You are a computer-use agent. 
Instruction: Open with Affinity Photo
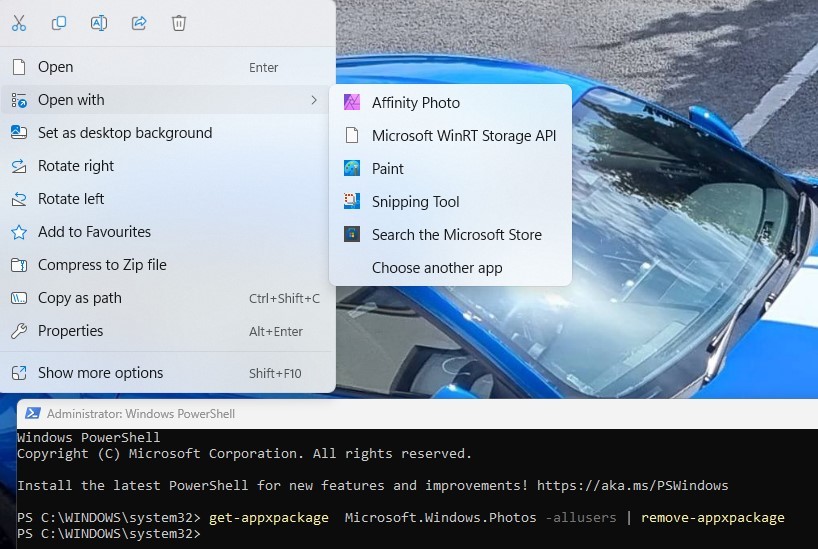pyautogui.click(x=450, y=102)
